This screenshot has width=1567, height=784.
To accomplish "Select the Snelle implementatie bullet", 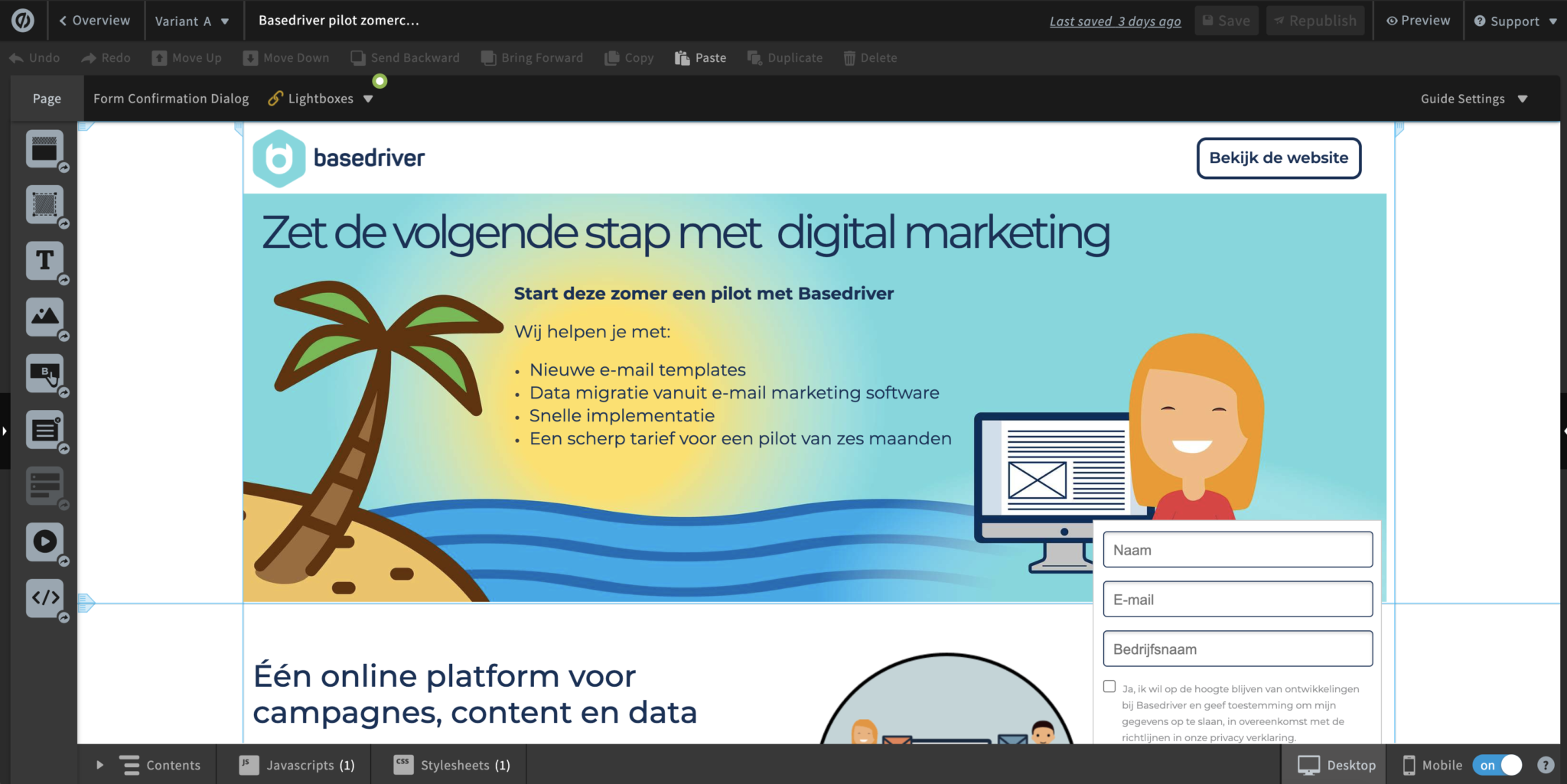I will 622,416.
